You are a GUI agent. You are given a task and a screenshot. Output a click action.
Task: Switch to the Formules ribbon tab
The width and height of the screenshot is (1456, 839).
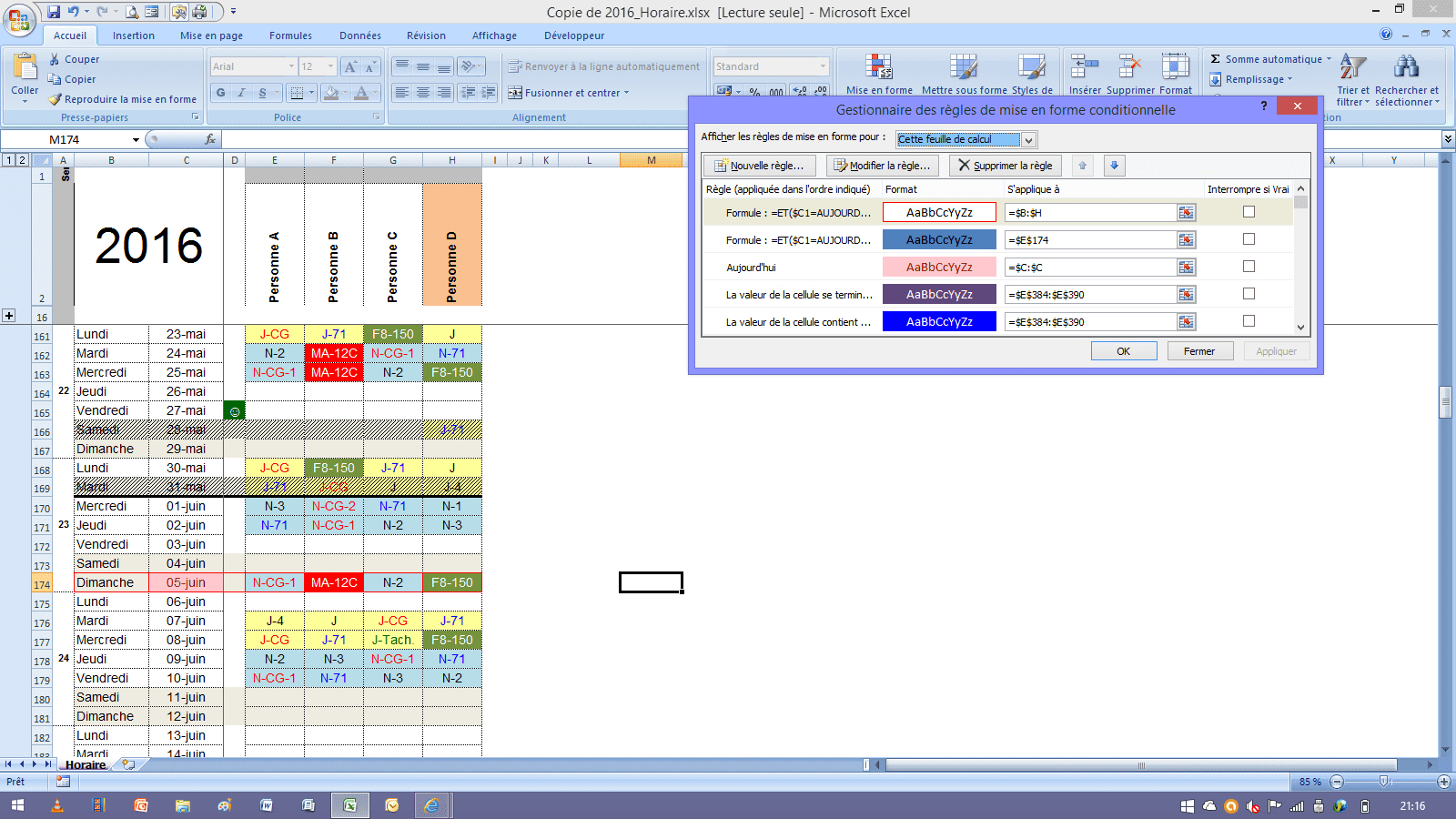tap(290, 35)
